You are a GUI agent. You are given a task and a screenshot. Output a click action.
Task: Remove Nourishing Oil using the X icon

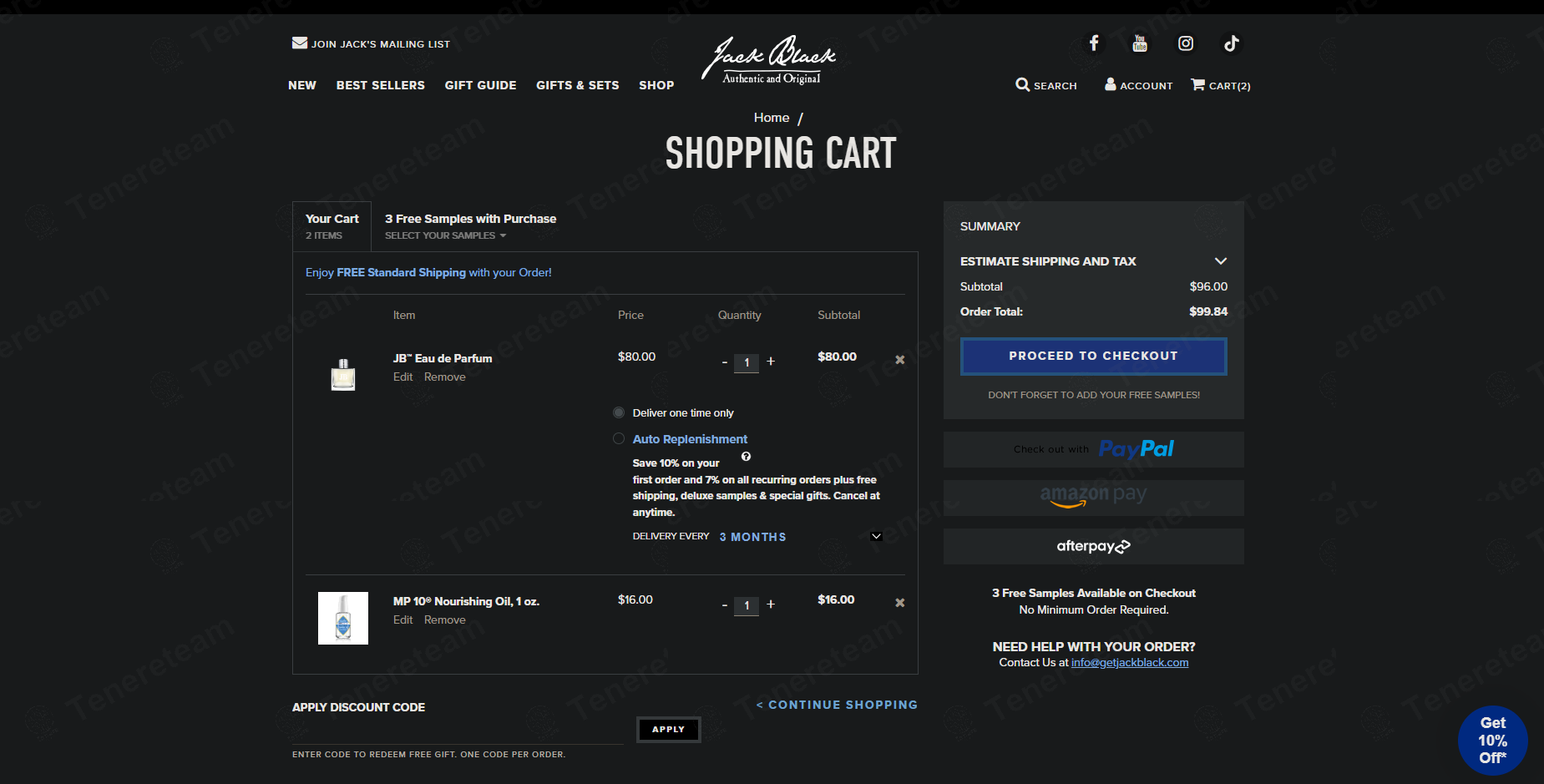click(x=900, y=603)
